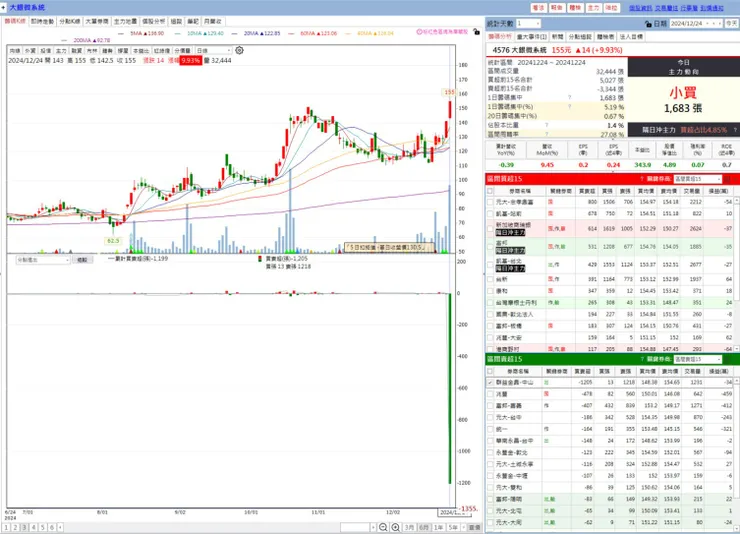The height and width of the screenshot is (534, 740).
Task: Set chart range to 1年
Action: tap(438, 527)
